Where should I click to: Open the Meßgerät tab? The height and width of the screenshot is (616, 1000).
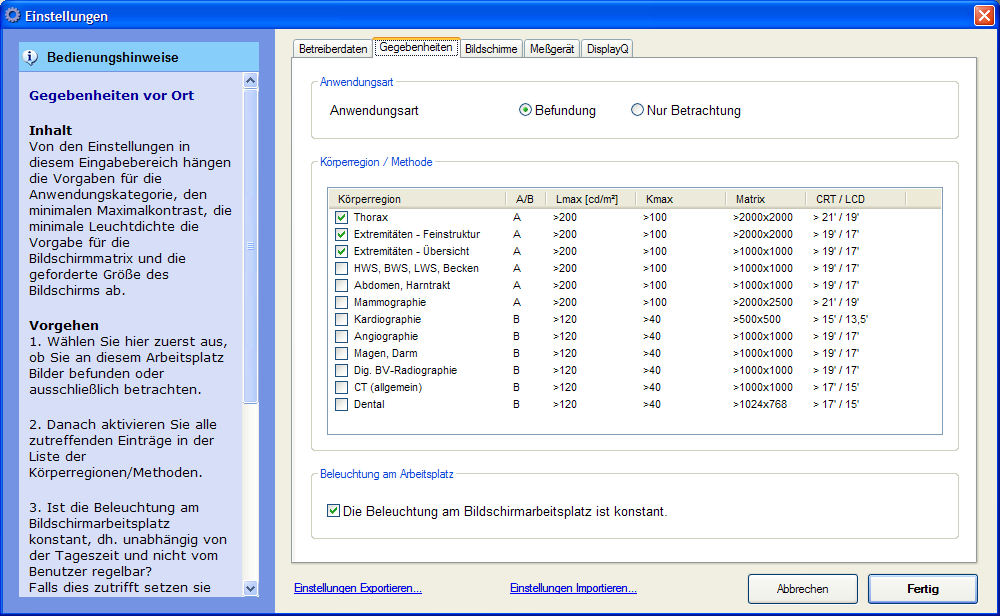click(552, 49)
